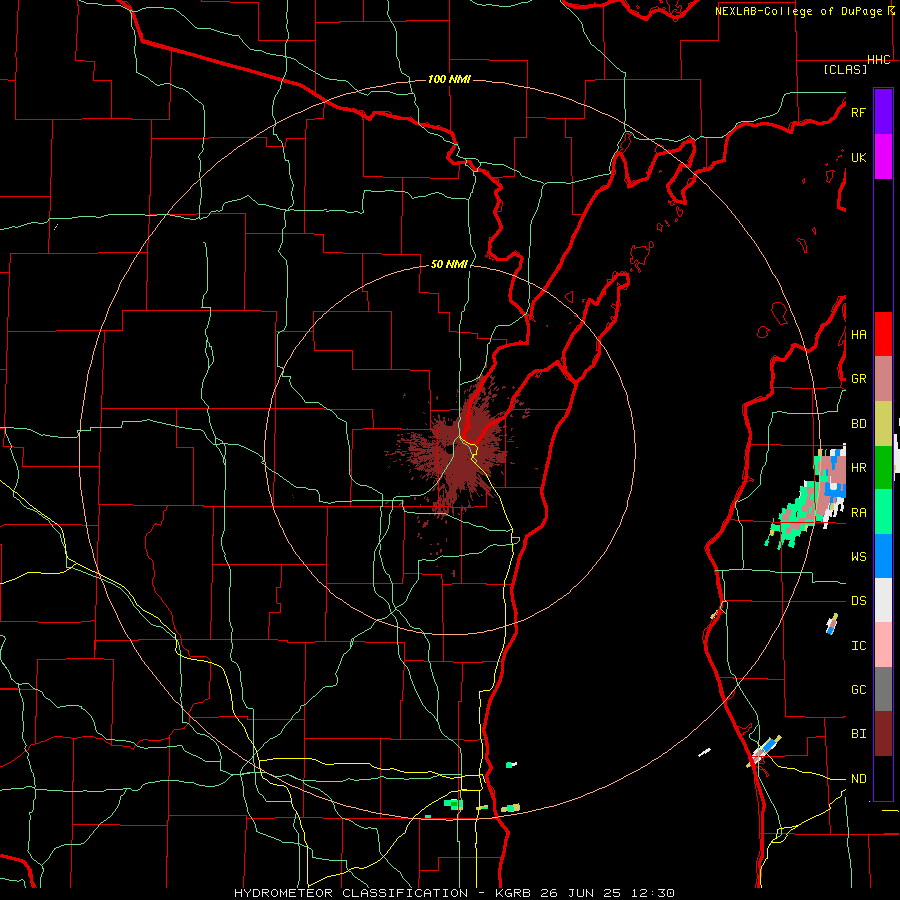
Task: Click the 'DS' legend label
Action: (858, 600)
